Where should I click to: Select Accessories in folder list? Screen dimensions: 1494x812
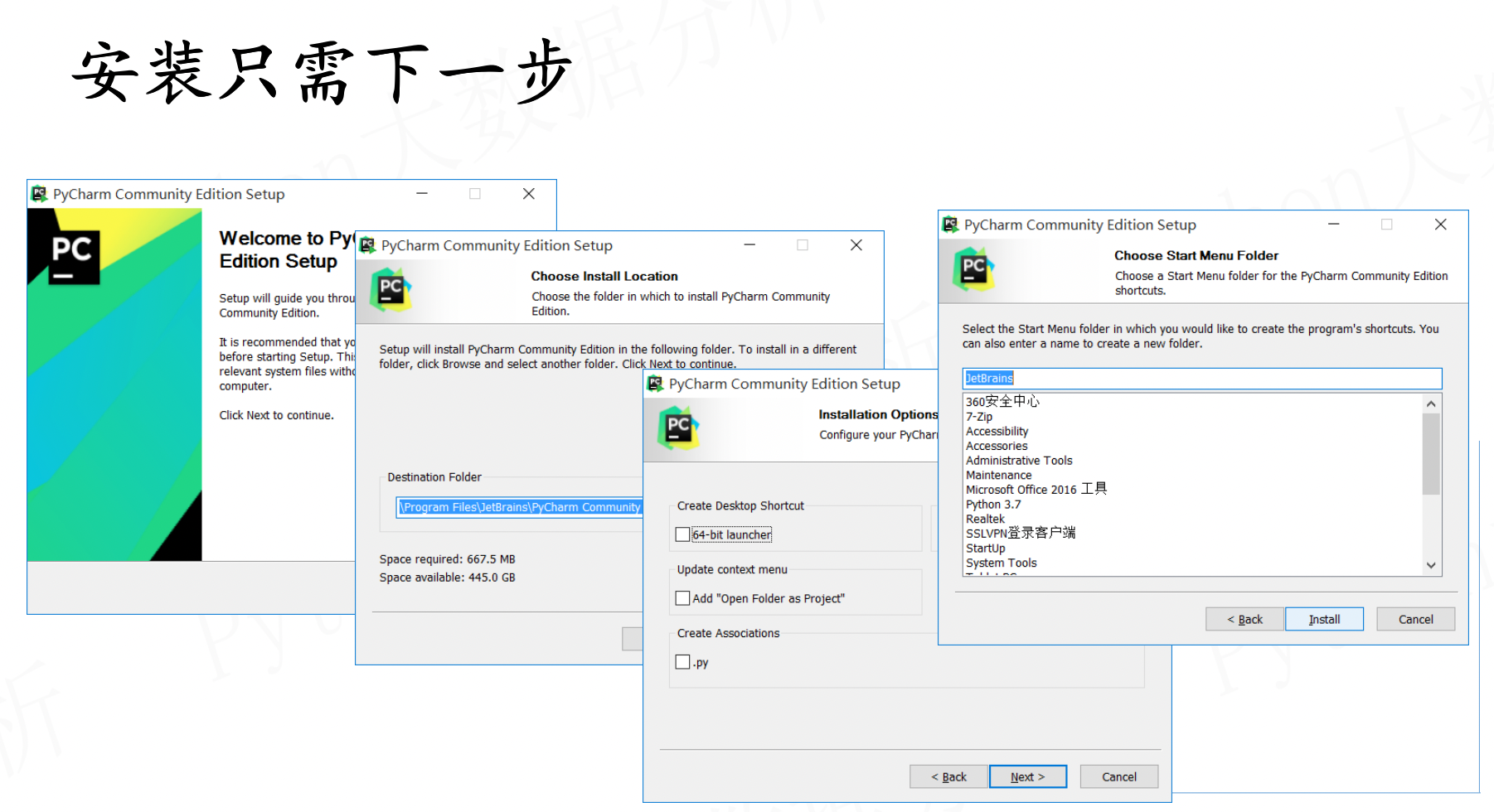point(997,446)
